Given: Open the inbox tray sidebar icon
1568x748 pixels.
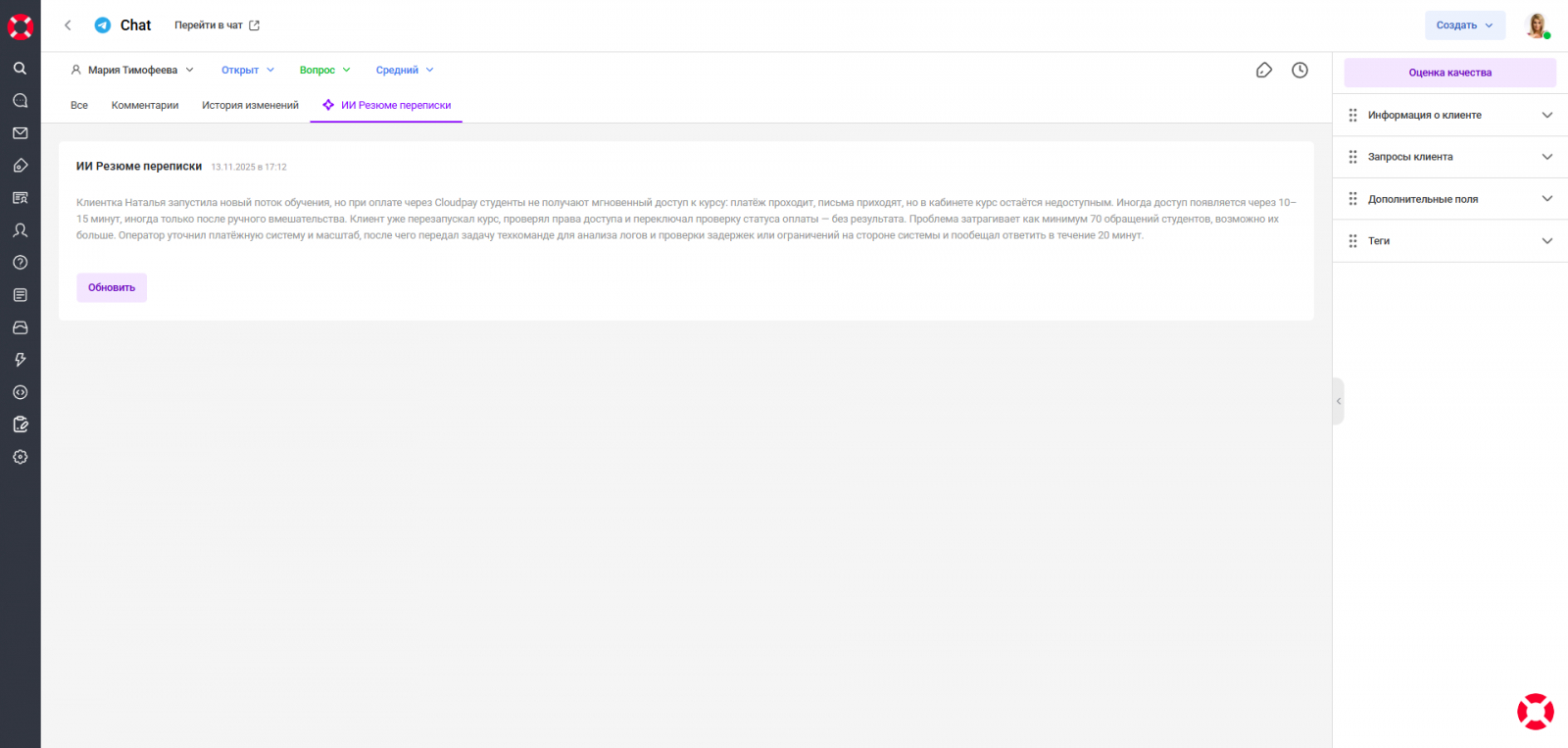Looking at the screenshot, I should tap(20, 327).
